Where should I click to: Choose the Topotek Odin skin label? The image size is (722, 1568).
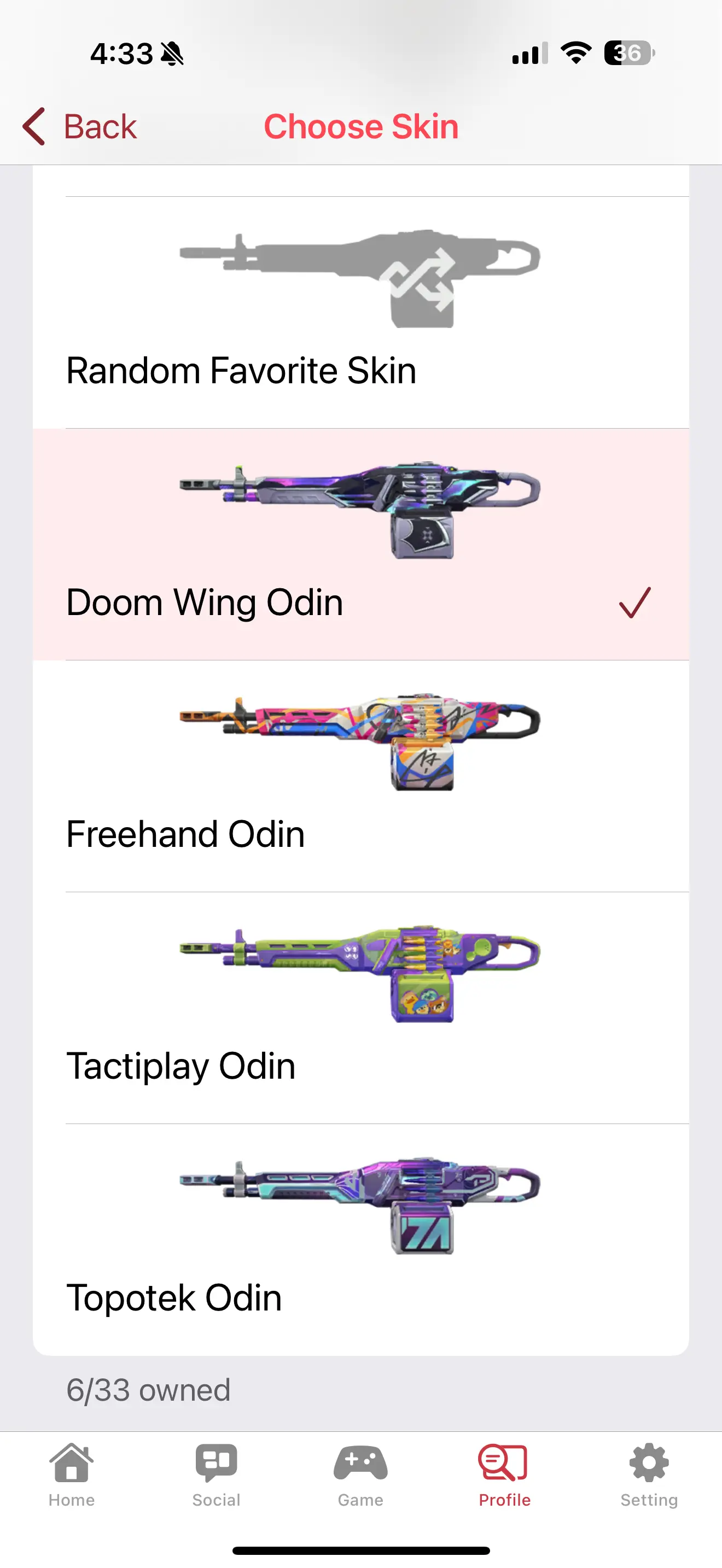pos(174,1298)
